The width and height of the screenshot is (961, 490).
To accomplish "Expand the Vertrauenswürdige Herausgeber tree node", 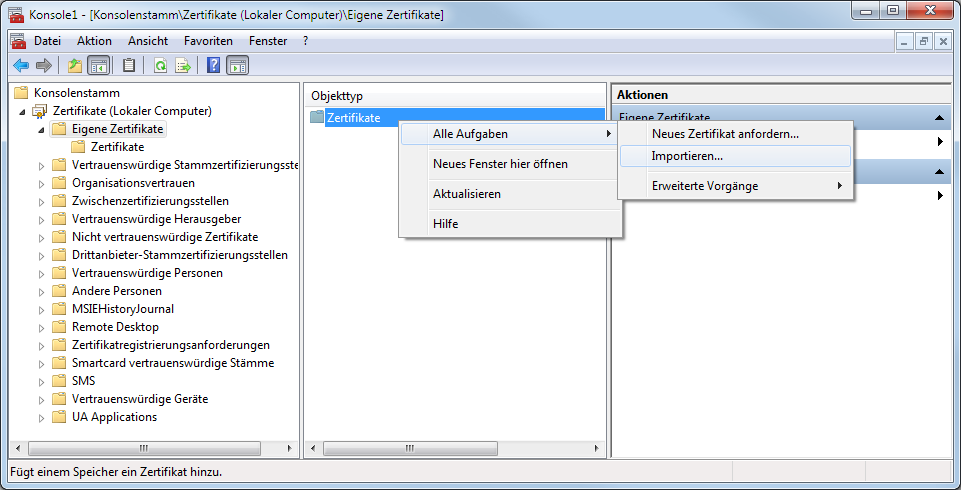I will pyautogui.click(x=42, y=219).
